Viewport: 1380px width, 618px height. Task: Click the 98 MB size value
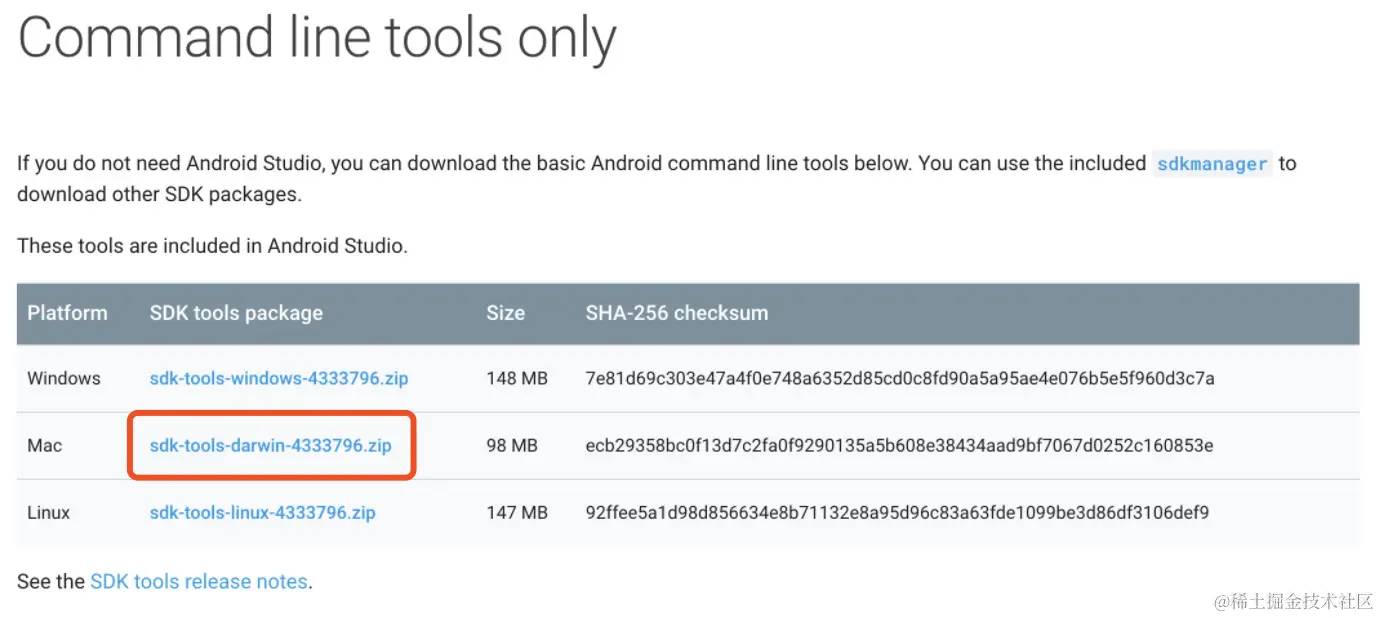click(512, 445)
